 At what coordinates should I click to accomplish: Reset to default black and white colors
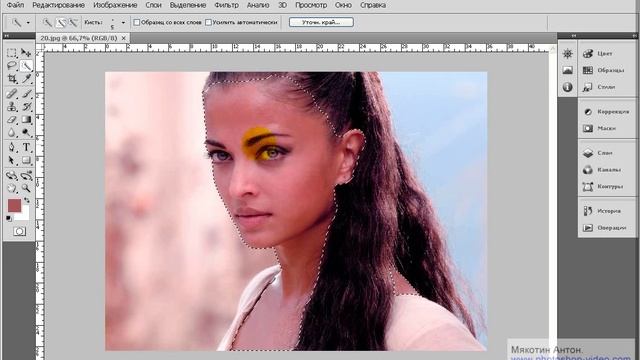coord(9,219)
